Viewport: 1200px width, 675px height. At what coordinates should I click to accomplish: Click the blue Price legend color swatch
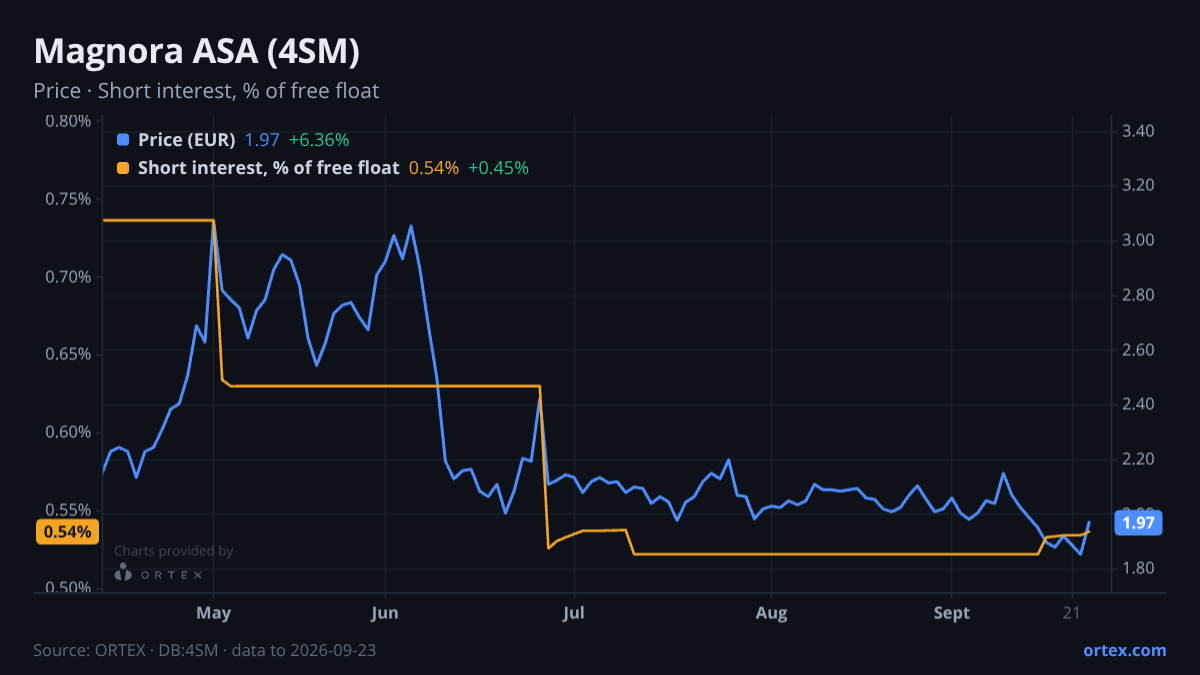pyautogui.click(x=123, y=140)
